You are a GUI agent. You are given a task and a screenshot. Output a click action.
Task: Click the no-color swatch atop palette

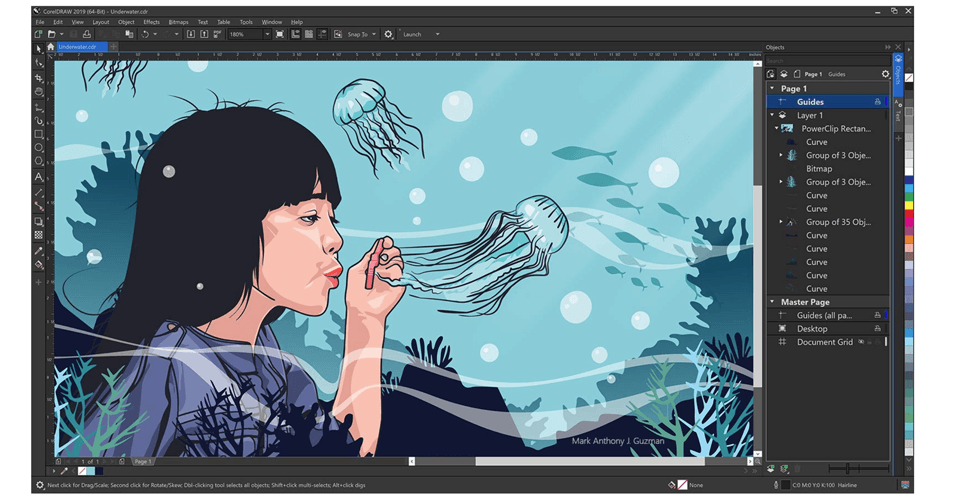point(909,78)
